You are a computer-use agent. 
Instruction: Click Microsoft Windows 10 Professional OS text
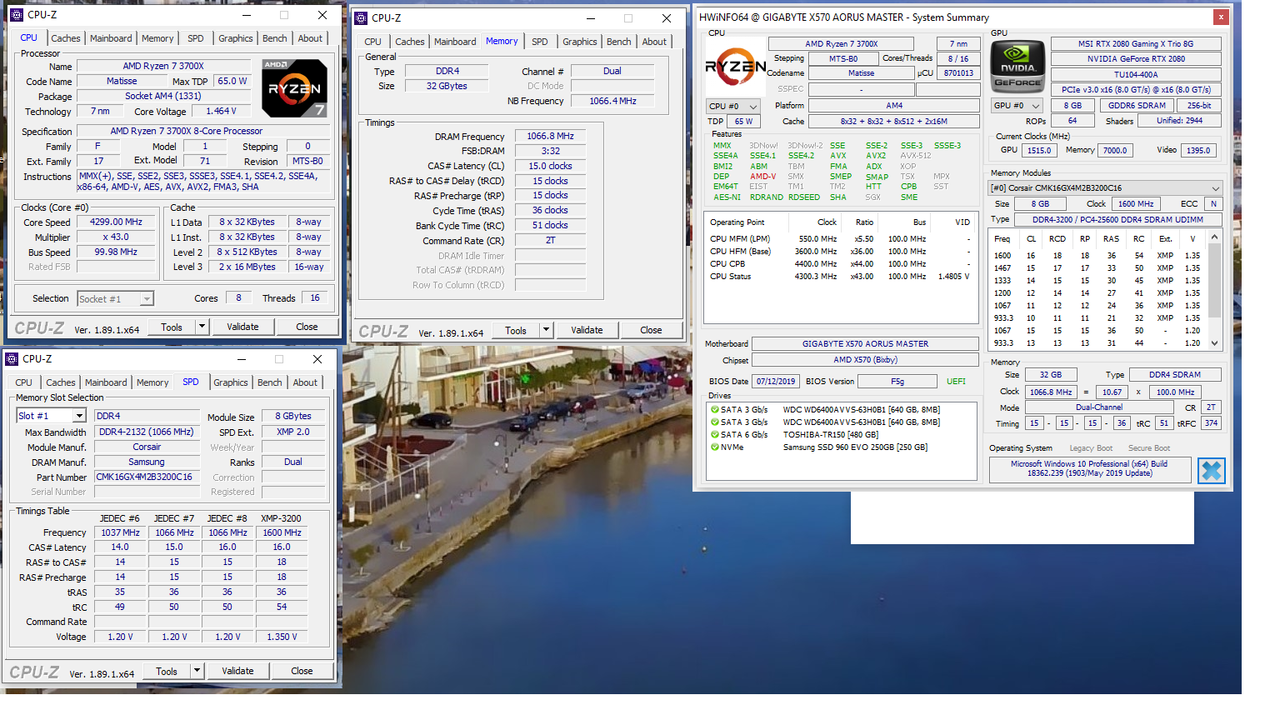(x=1090, y=469)
